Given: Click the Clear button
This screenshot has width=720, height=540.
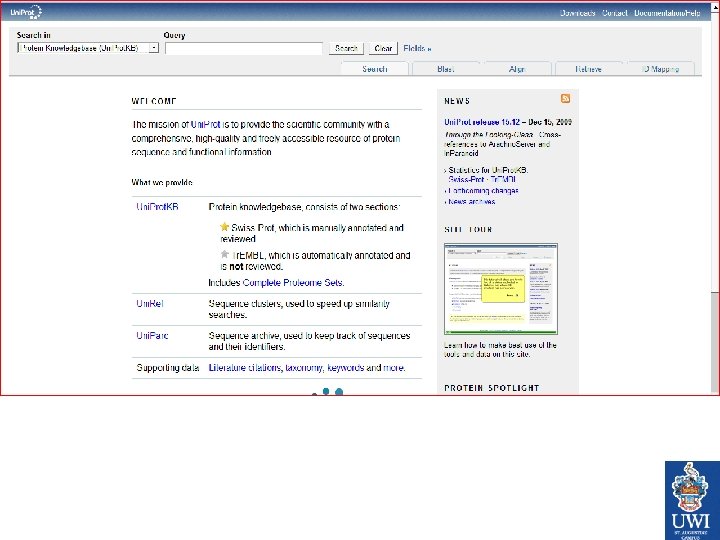Looking at the screenshot, I should pyautogui.click(x=383, y=48).
